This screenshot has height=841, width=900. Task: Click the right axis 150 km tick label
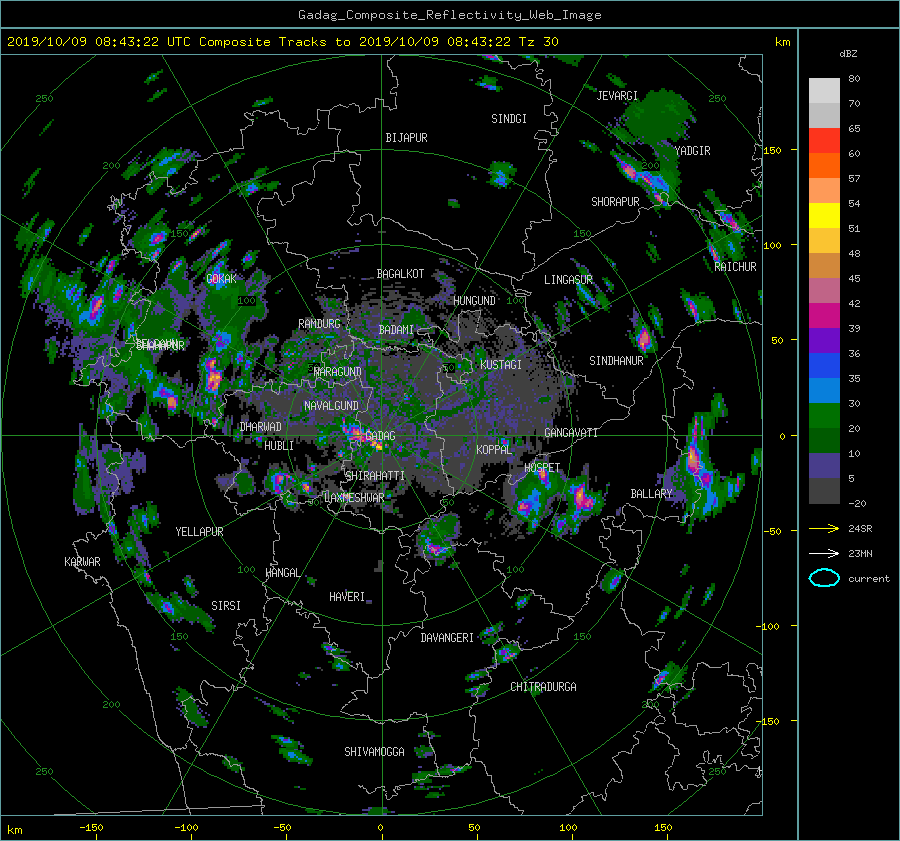coord(773,150)
